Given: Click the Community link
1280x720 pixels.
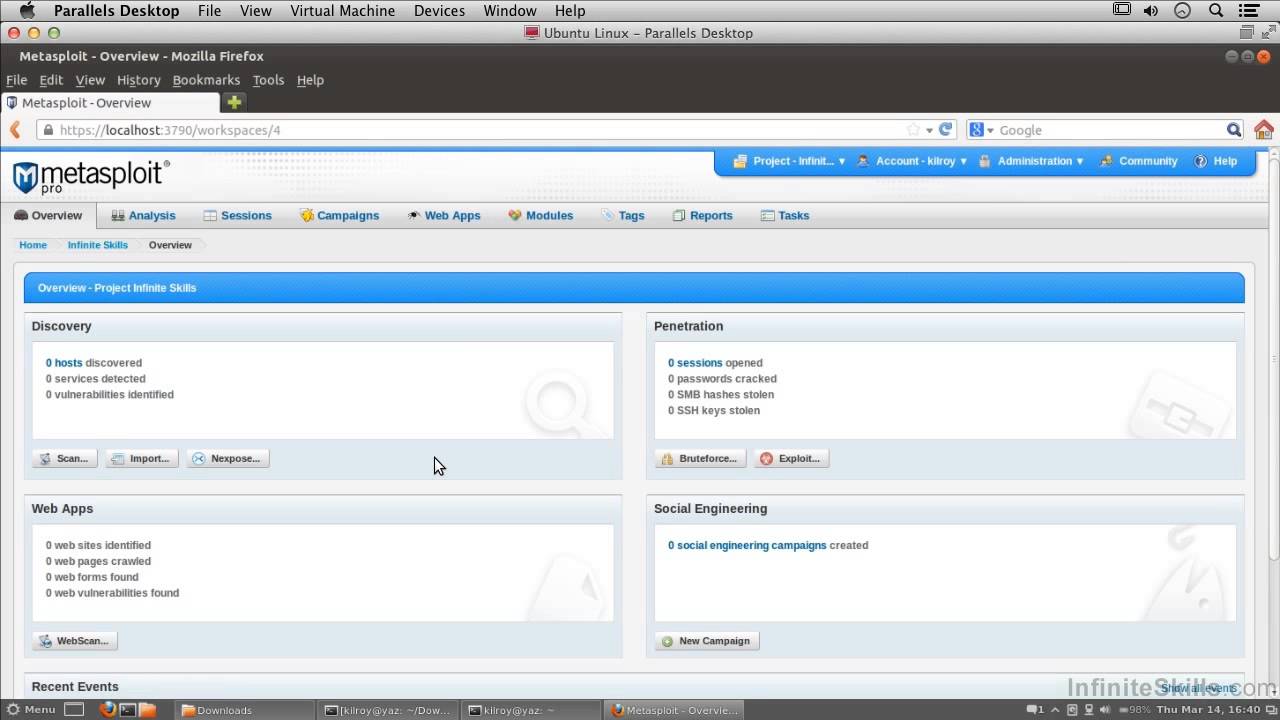Looking at the screenshot, I should point(1148,161).
